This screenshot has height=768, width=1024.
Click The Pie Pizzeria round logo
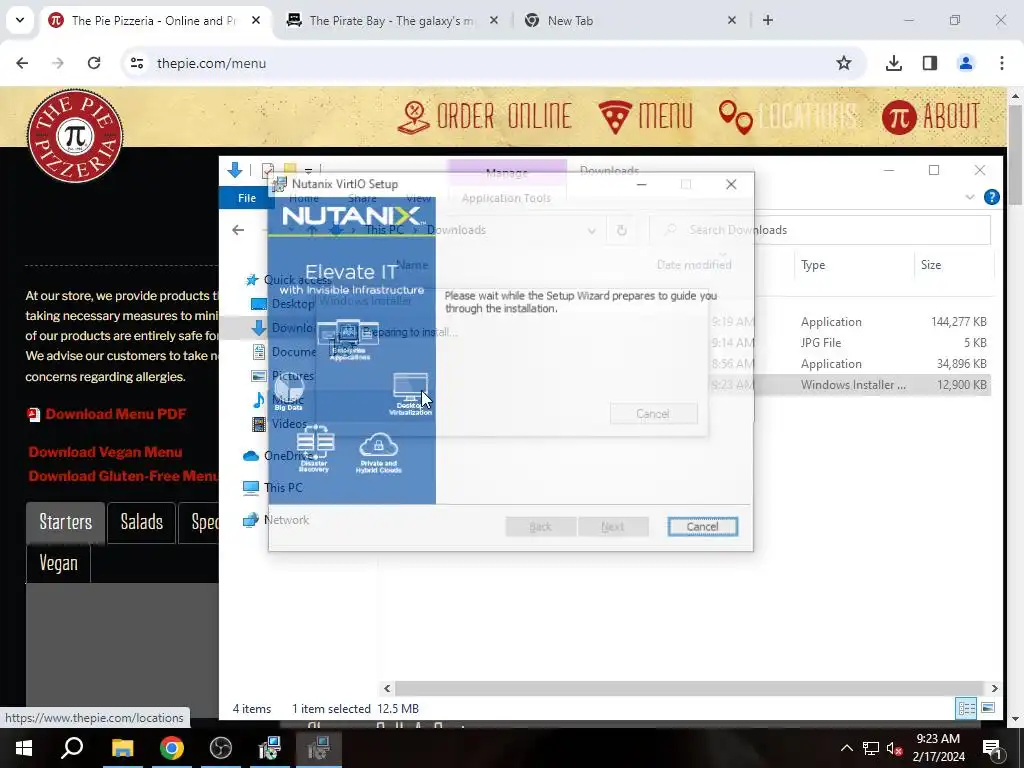tap(75, 136)
